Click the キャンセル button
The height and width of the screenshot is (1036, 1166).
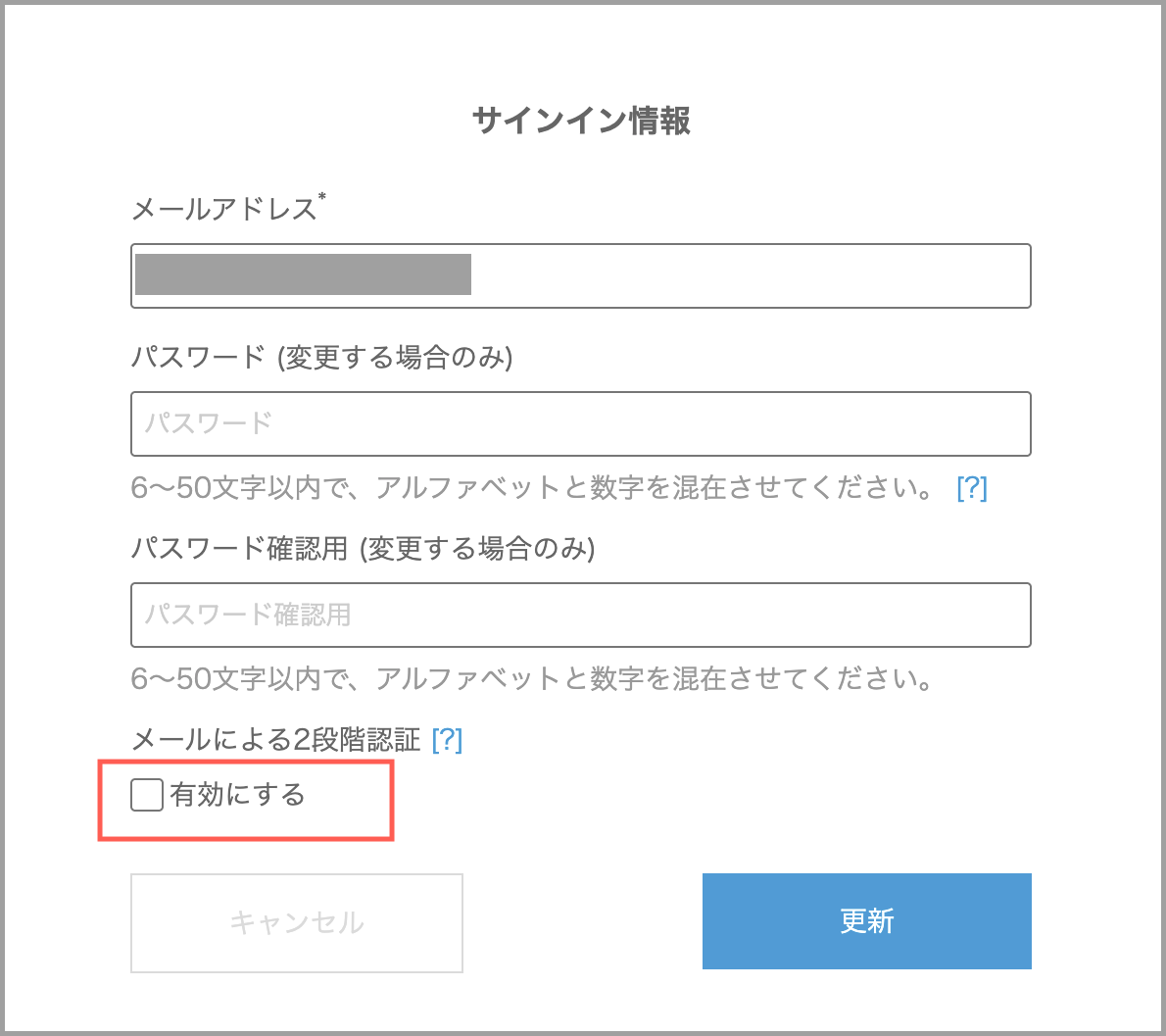(297, 923)
